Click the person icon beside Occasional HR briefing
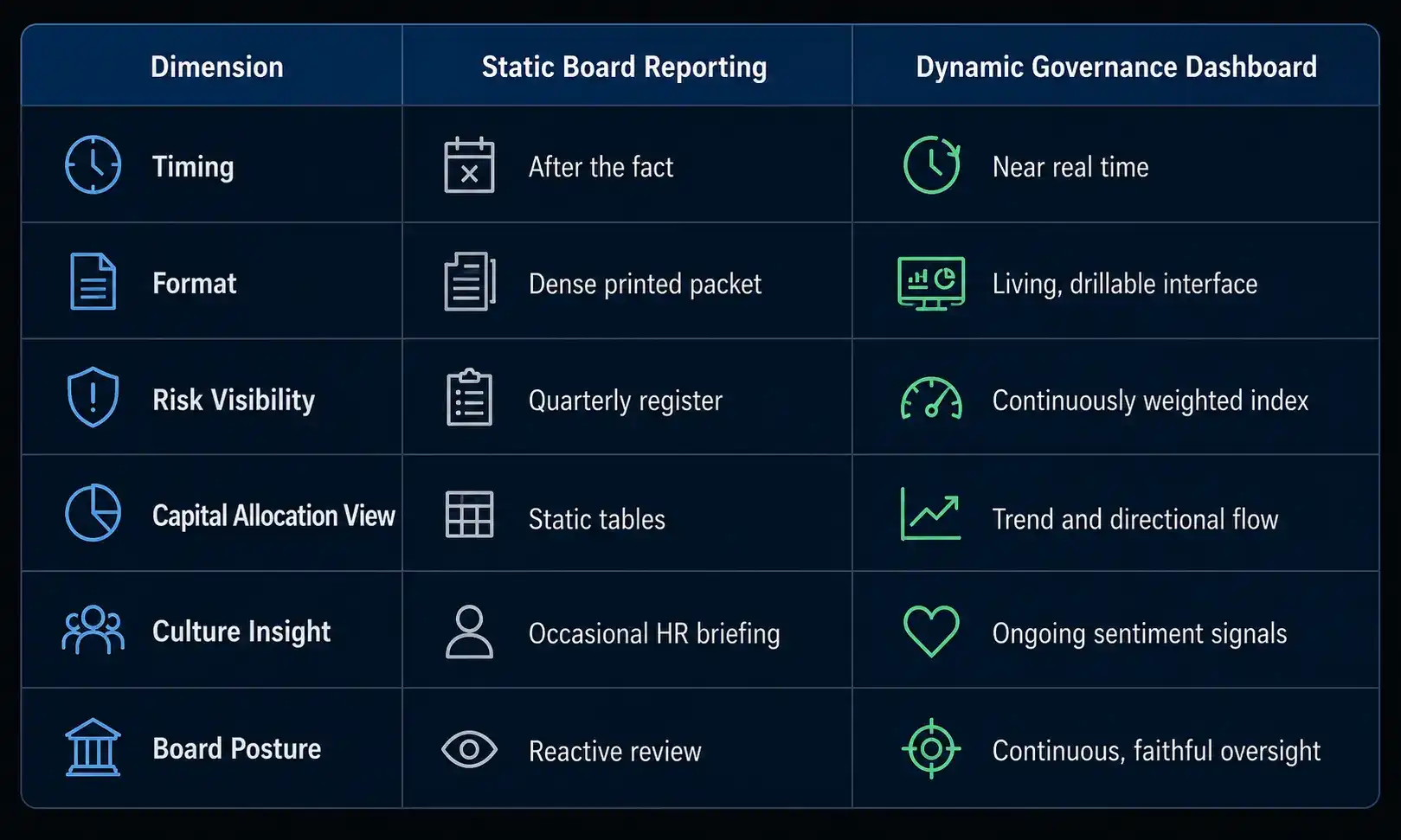Viewport: 1401px width, 840px height. [x=469, y=632]
